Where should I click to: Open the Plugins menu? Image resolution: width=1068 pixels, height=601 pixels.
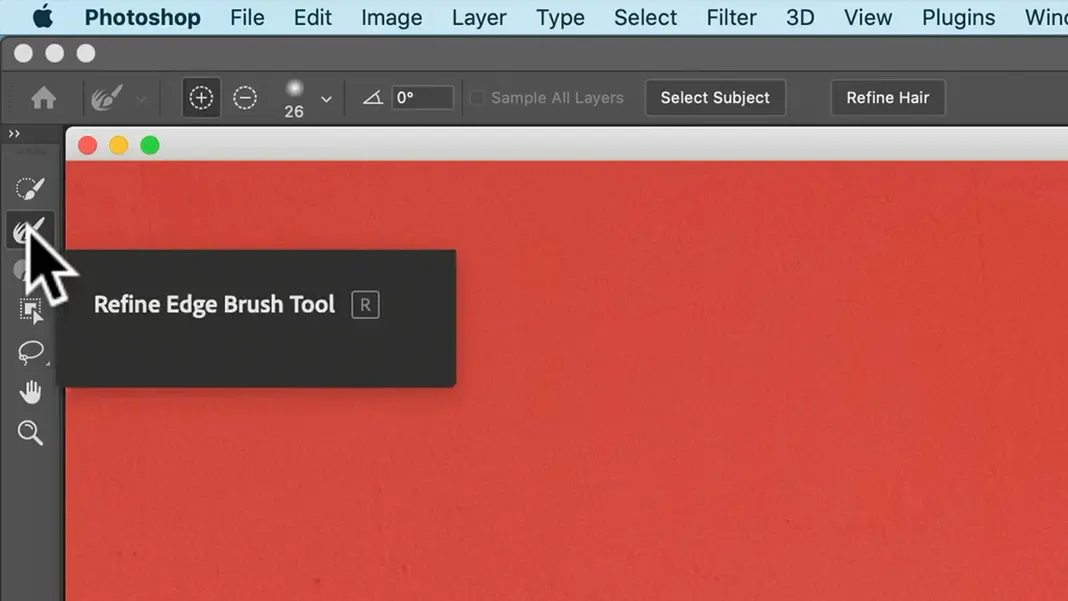(958, 17)
